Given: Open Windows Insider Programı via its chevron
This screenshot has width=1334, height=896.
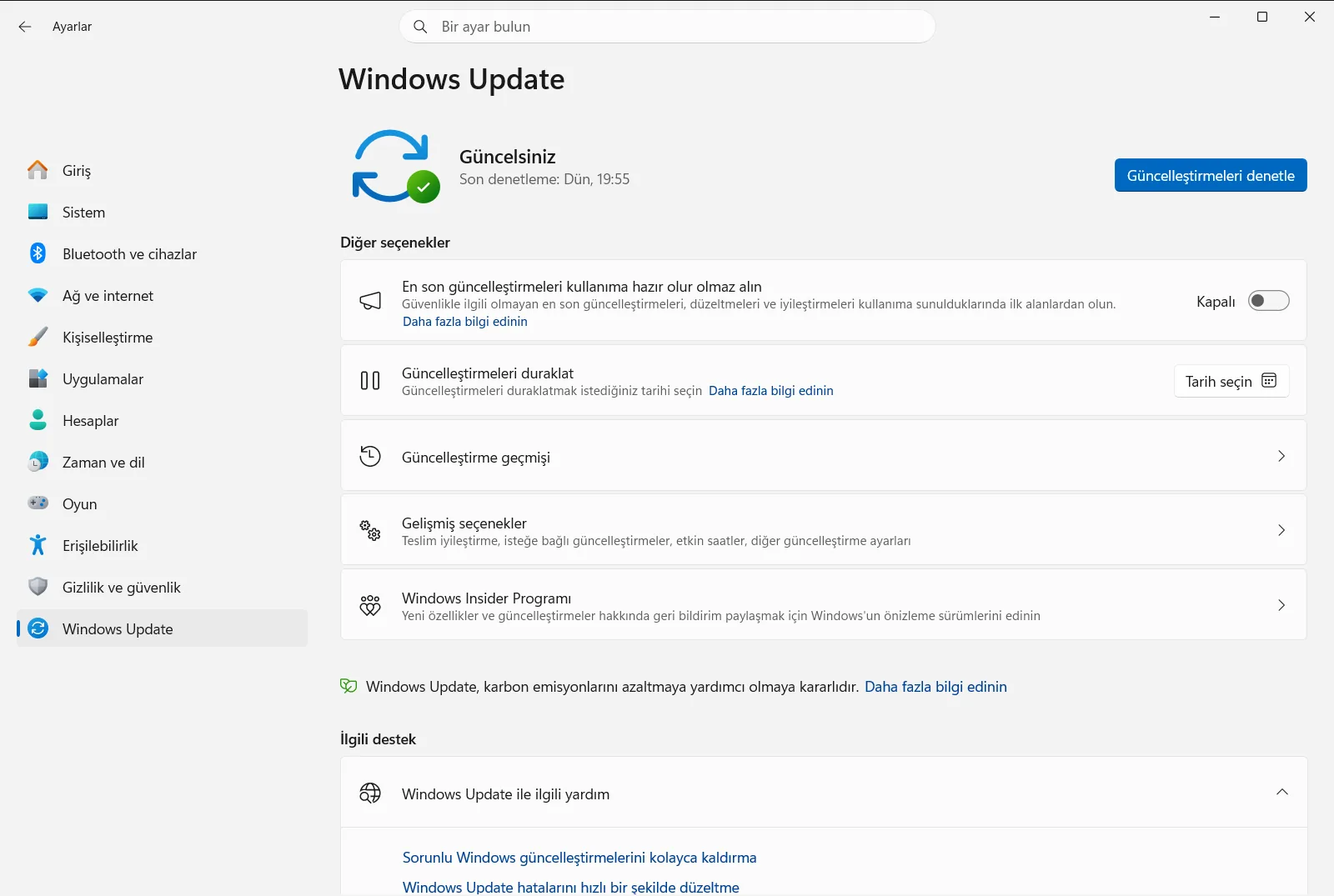Looking at the screenshot, I should pyautogui.click(x=1281, y=605).
